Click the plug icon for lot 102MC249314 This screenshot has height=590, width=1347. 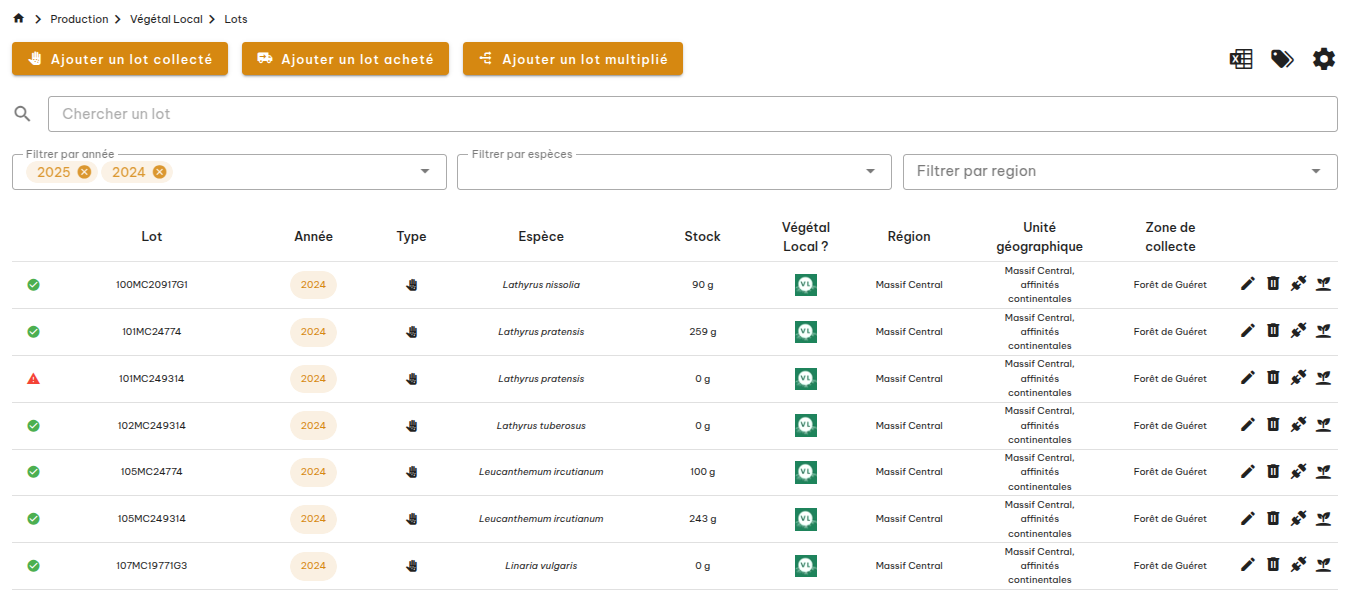(x=1298, y=425)
